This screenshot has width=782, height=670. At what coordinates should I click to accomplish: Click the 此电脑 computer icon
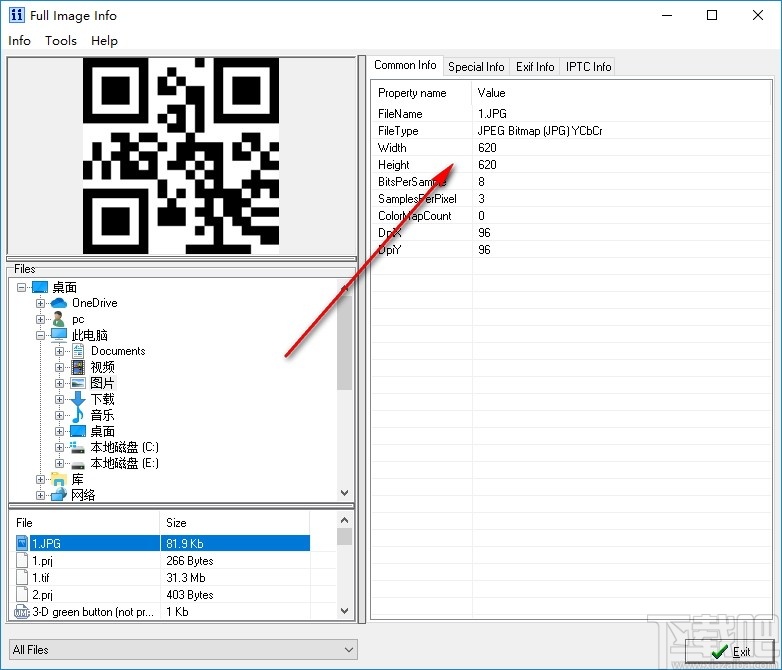[59, 335]
